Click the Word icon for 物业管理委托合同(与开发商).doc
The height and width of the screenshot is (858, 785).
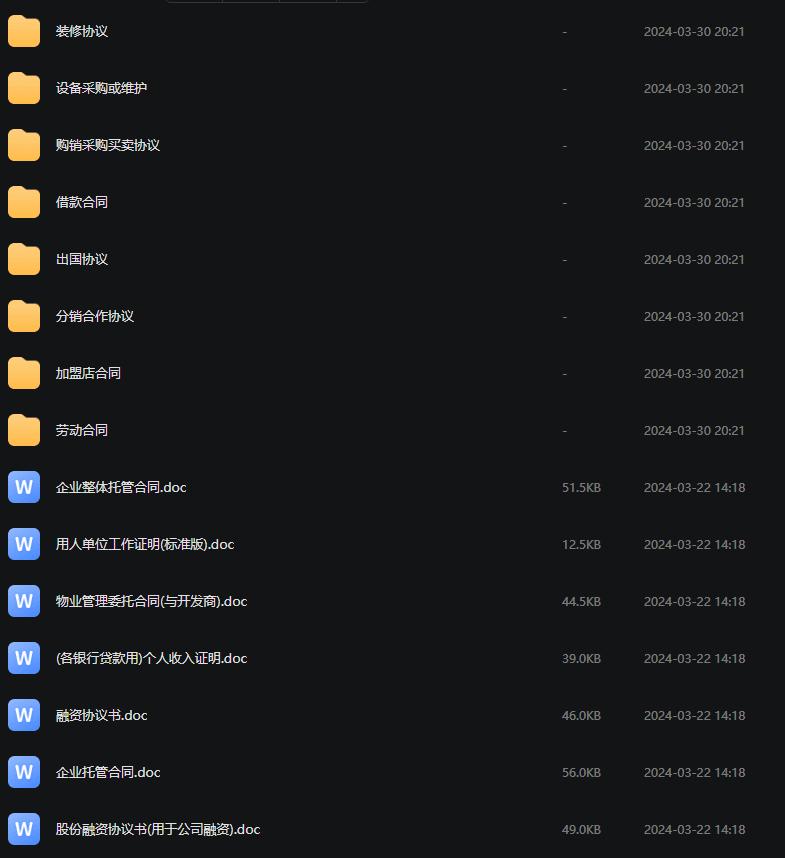tap(24, 601)
